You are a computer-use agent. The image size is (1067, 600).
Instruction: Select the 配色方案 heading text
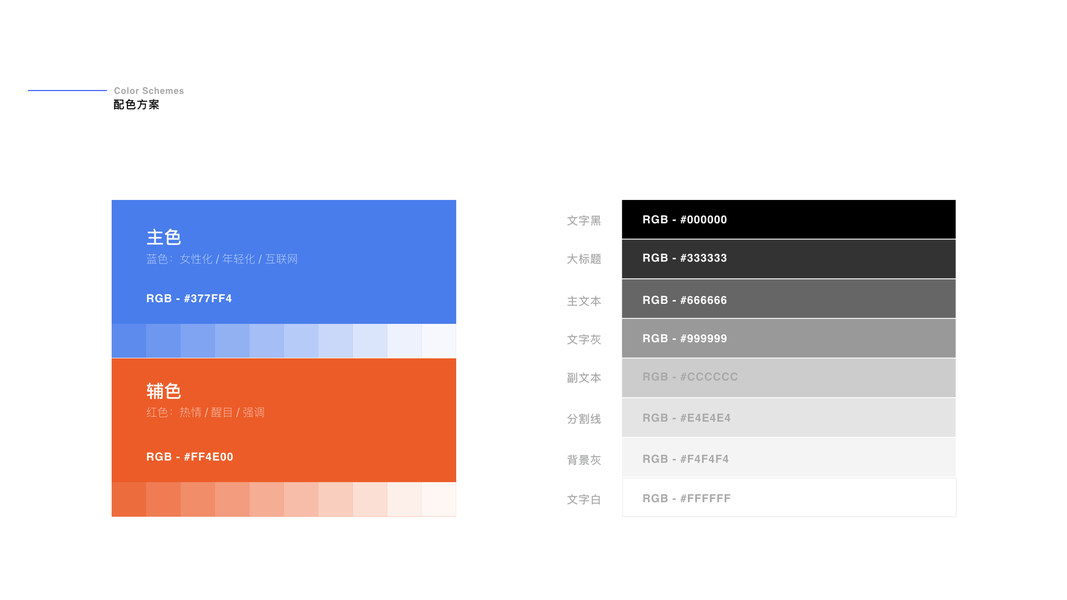click(x=136, y=105)
